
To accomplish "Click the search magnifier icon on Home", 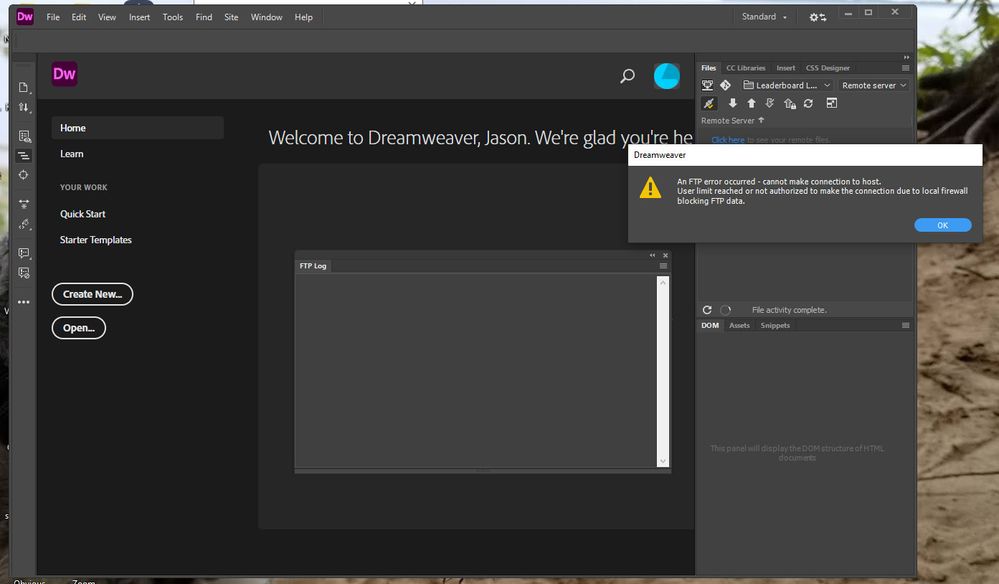I will [628, 76].
